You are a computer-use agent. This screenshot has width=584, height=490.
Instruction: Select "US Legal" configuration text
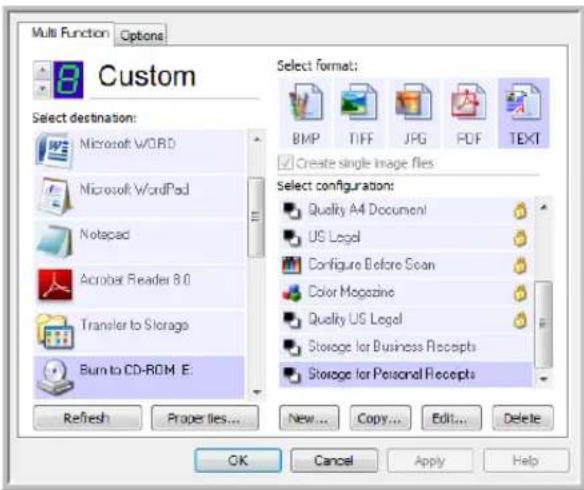(334, 237)
